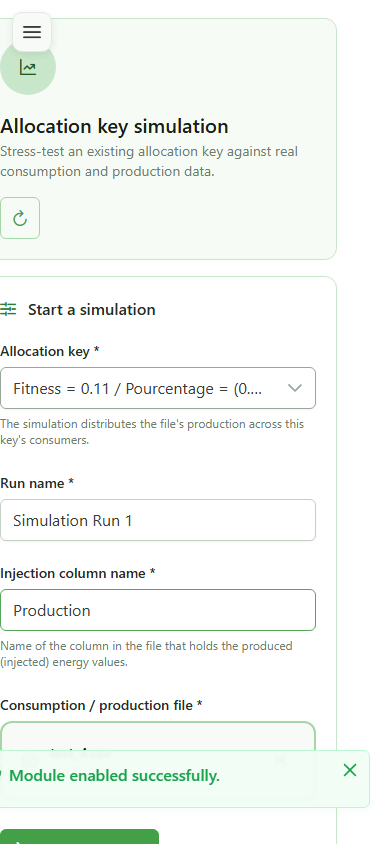Click the Injection column name field
The image size is (390, 844).
158,610
